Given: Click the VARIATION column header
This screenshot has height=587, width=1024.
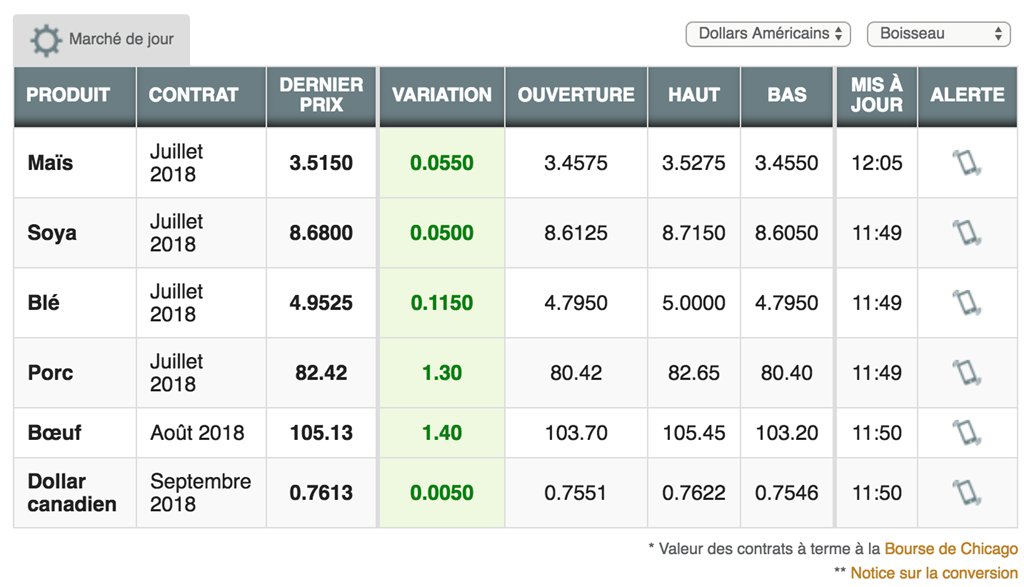Looking at the screenshot, I should tap(441, 95).
